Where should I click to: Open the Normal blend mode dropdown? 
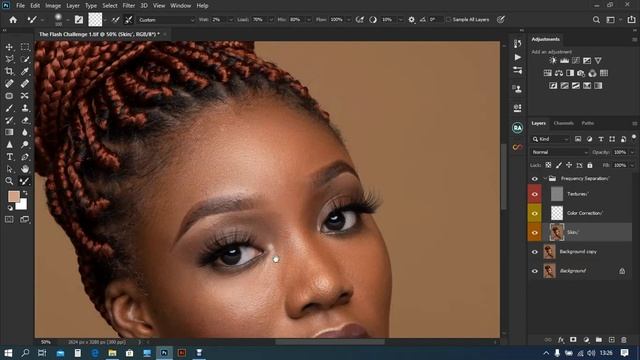[x=560, y=152]
